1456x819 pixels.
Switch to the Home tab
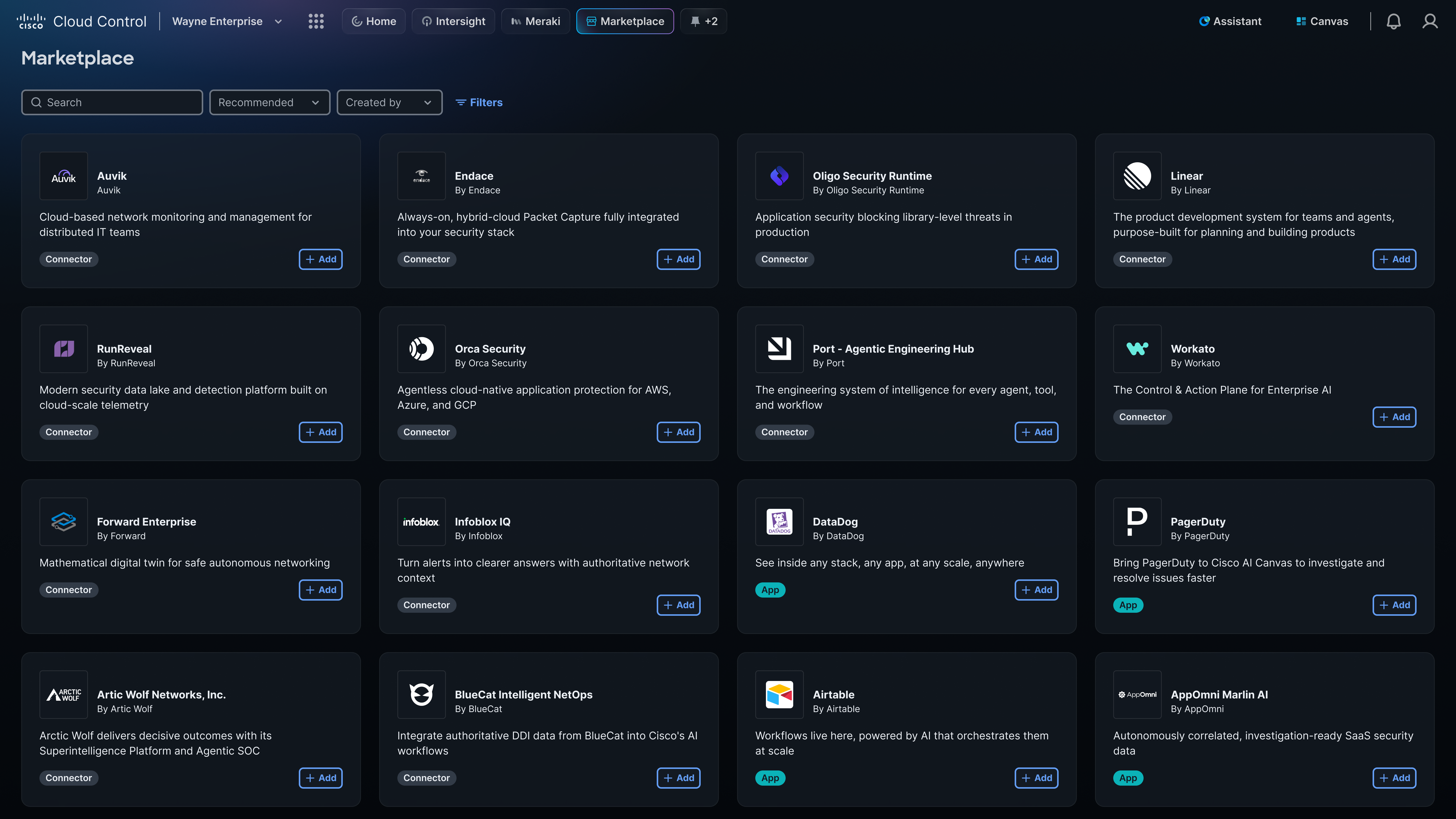click(374, 21)
